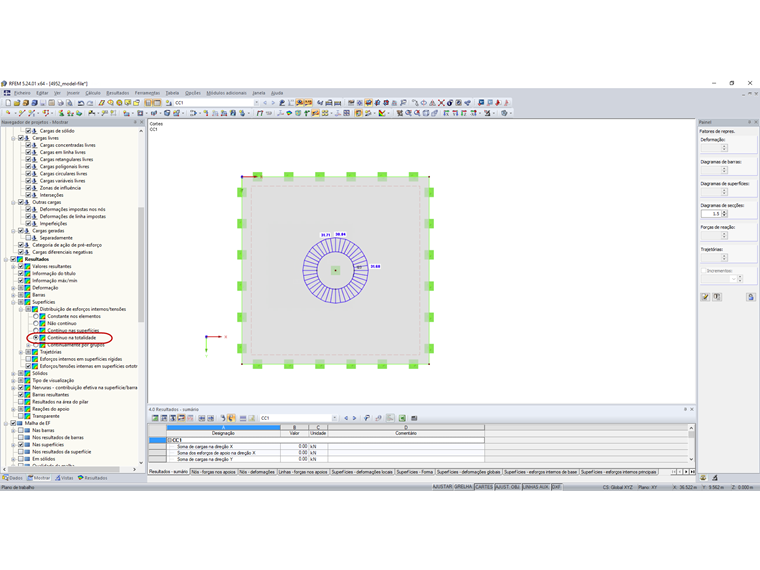Click the Open file folder icon
Screen dimensions: 760x570
click(17, 103)
